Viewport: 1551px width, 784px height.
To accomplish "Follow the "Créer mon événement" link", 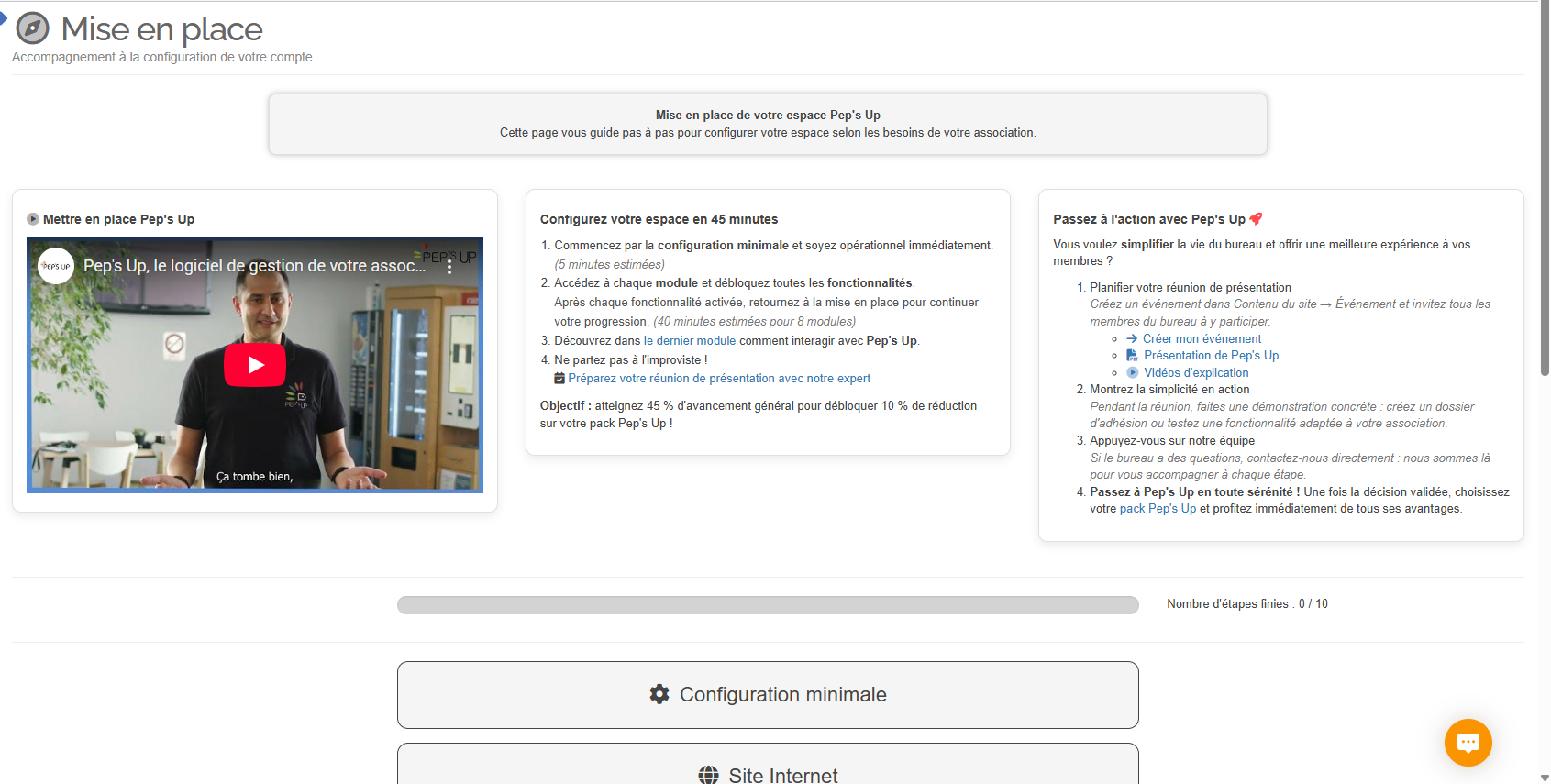I will coord(1202,338).
